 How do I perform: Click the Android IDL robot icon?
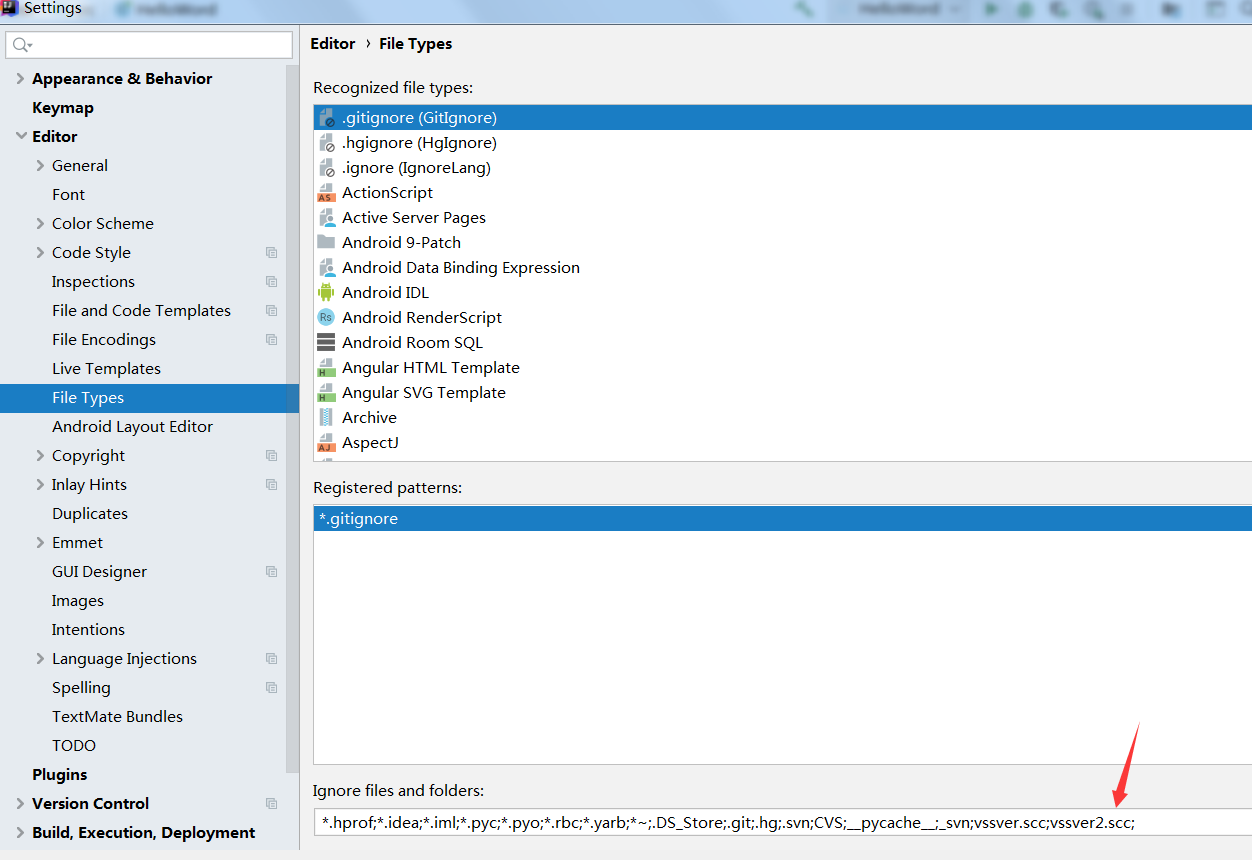click(326, 293)
